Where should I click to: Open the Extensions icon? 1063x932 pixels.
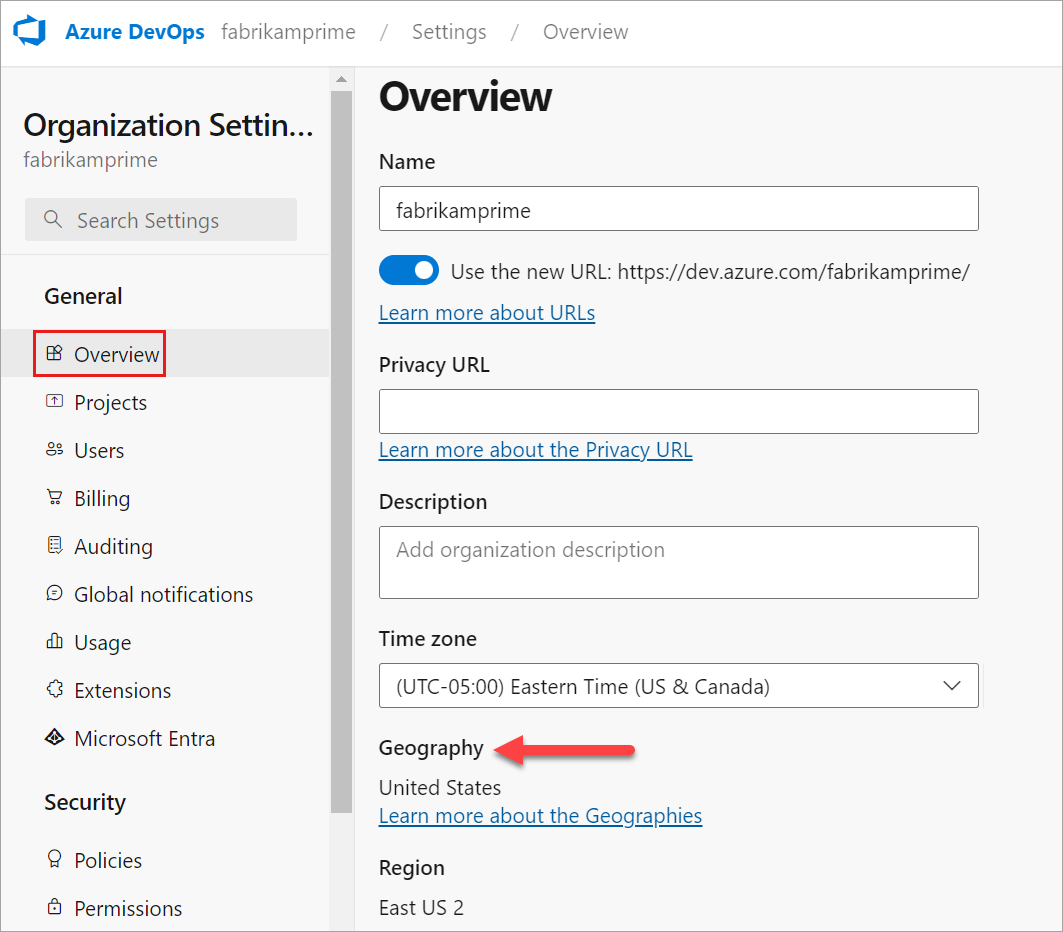pos(54,690)
